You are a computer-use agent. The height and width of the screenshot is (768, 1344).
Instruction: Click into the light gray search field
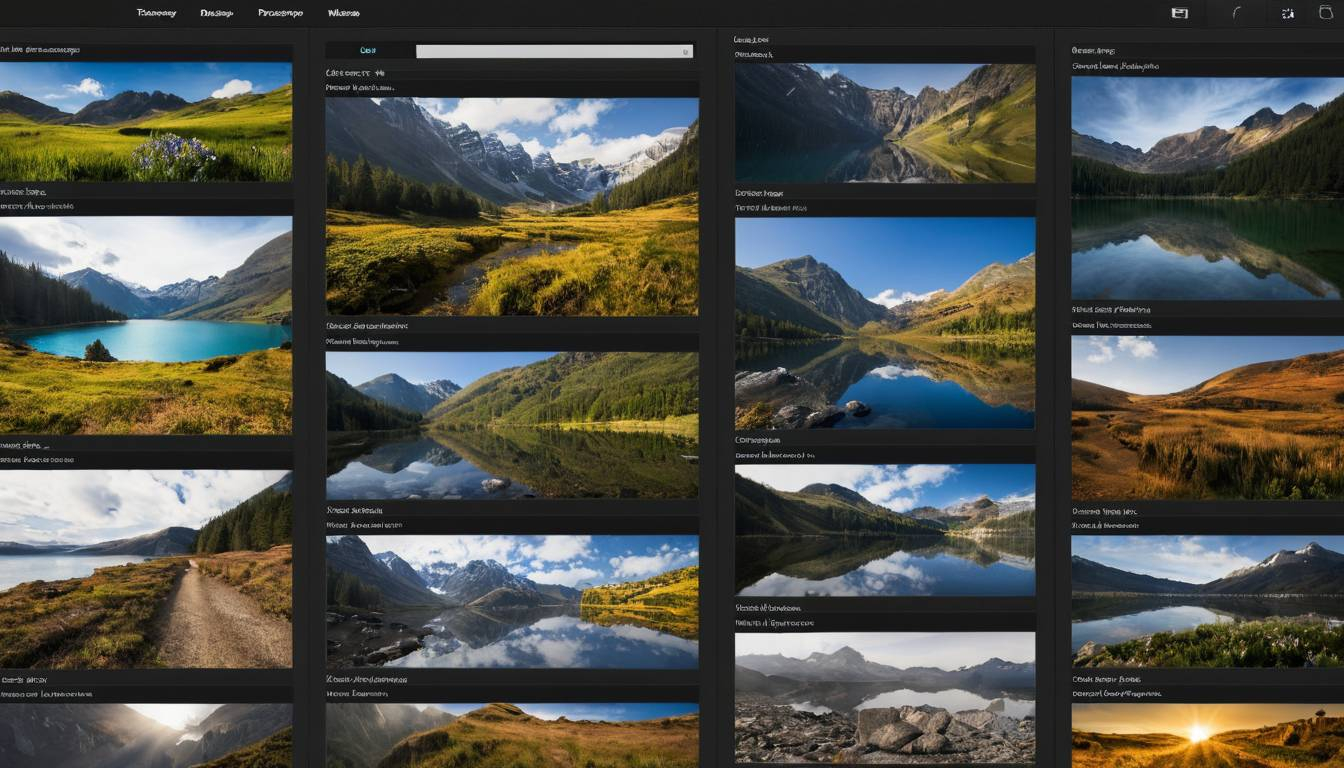tap(554, 51)
